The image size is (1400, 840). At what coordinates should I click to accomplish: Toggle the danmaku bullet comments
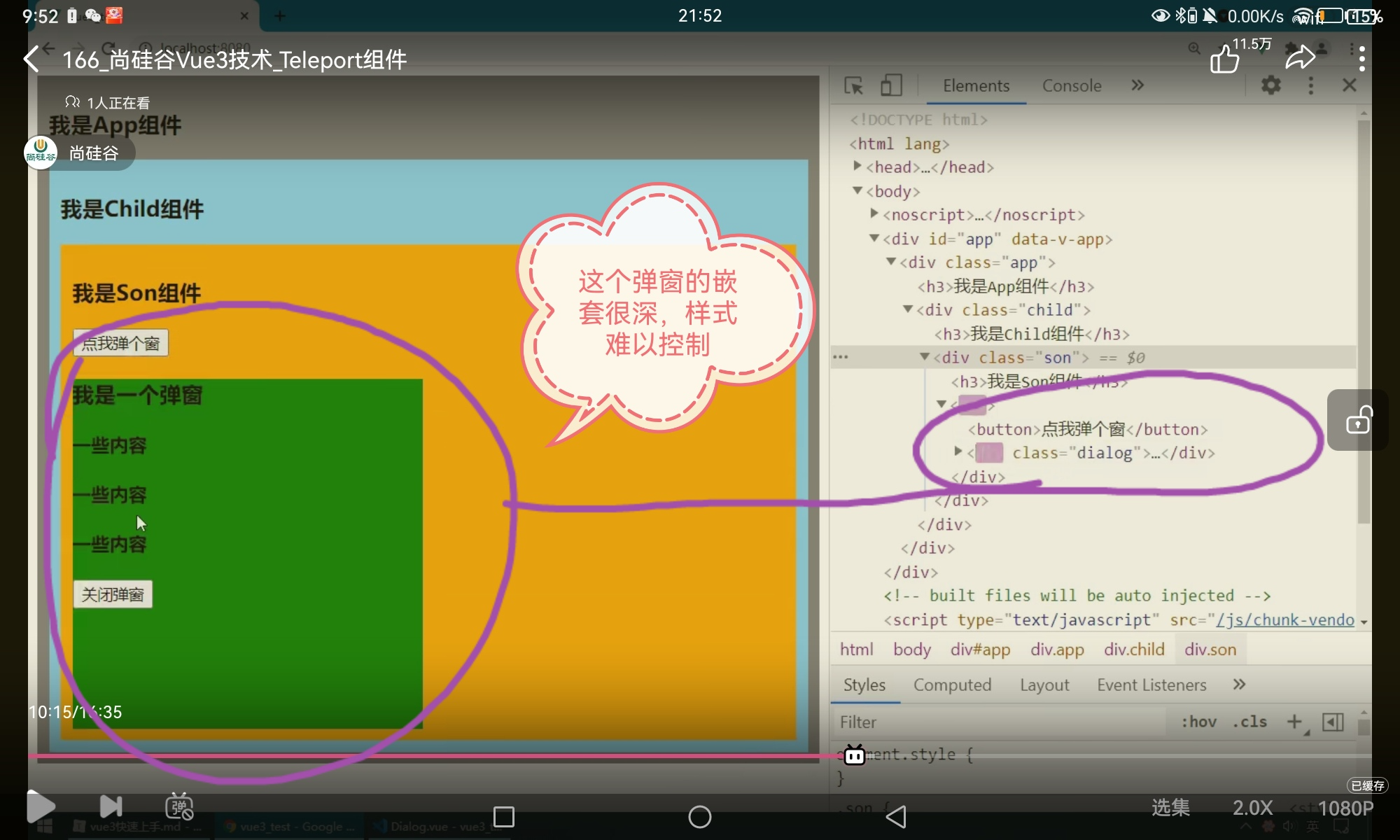[x=179, y=806]
